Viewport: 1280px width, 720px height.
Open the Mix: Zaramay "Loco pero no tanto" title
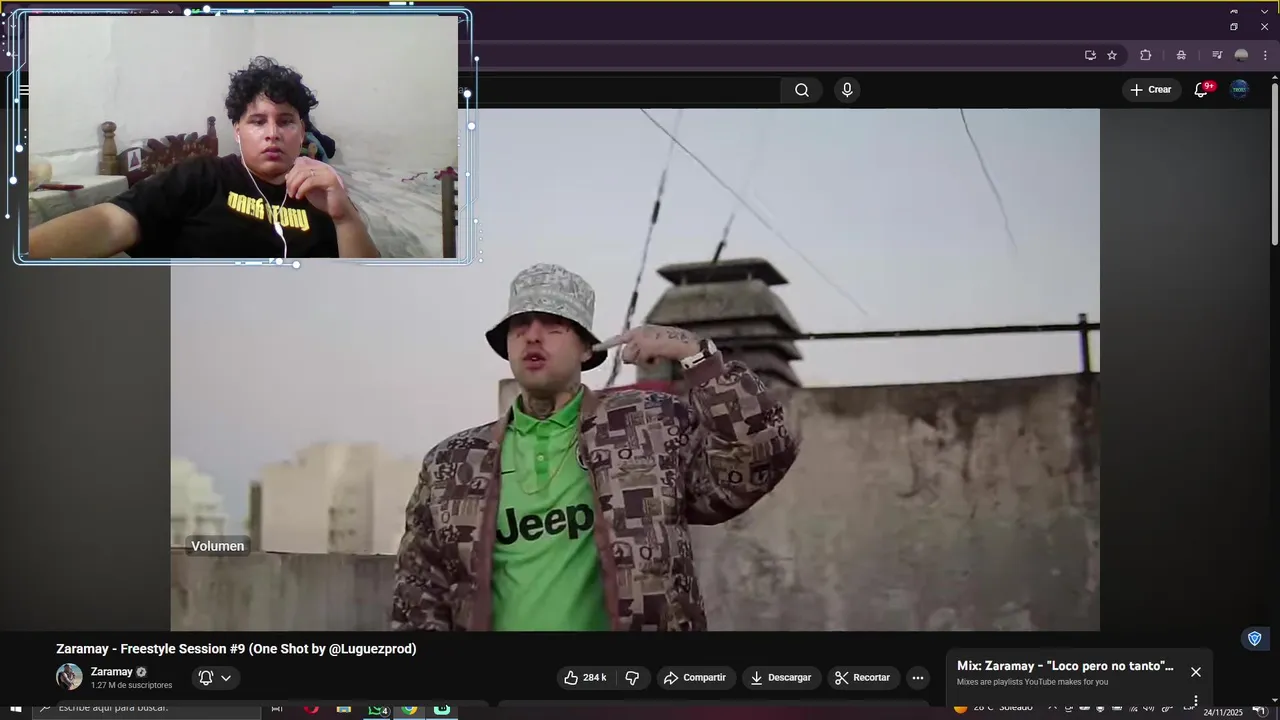1065,666
